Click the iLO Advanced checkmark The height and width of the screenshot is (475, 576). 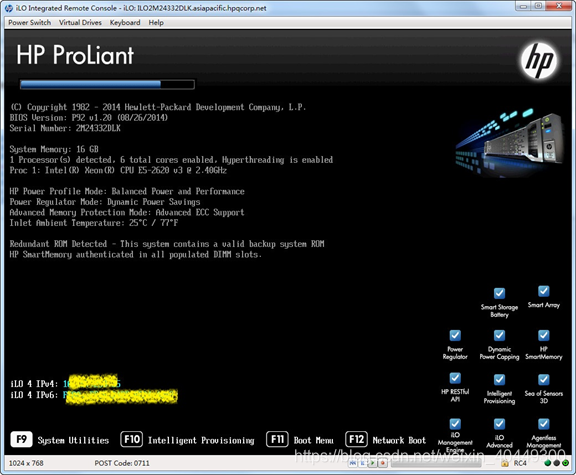click(x=499, y=424)
